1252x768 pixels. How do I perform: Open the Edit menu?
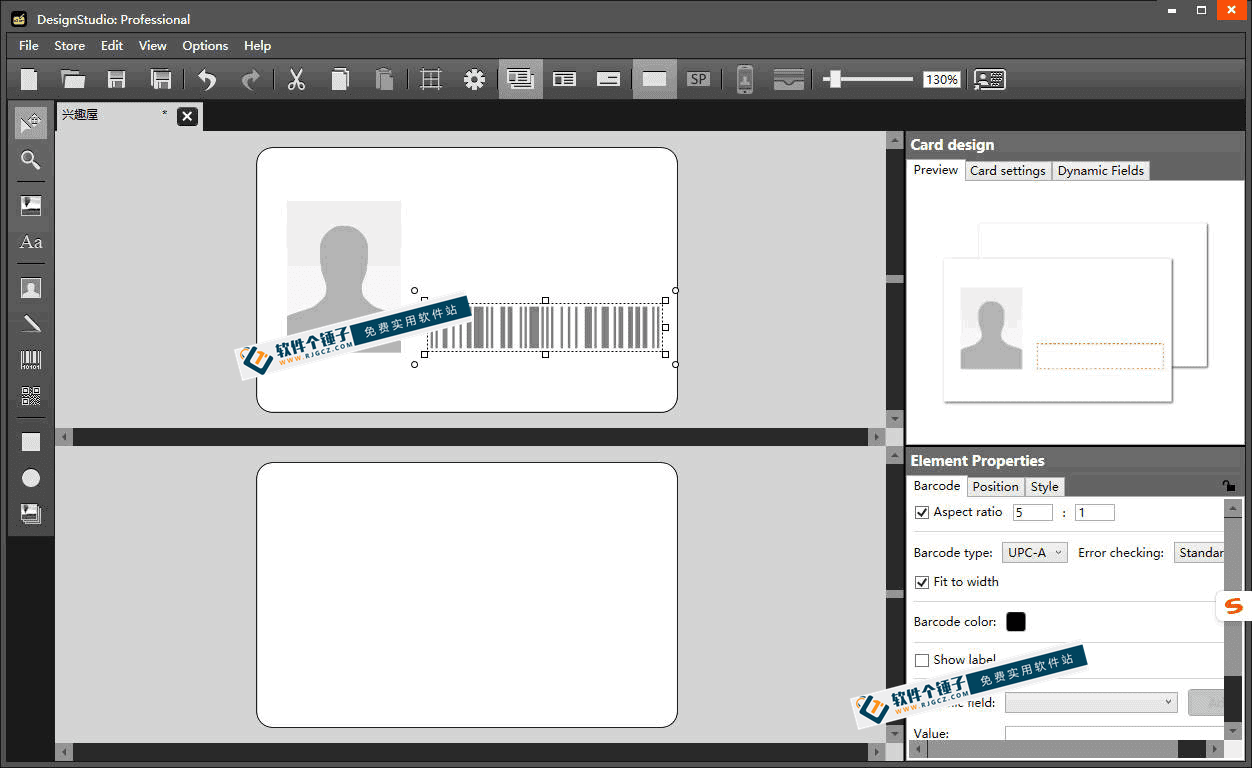coord(112,45)
